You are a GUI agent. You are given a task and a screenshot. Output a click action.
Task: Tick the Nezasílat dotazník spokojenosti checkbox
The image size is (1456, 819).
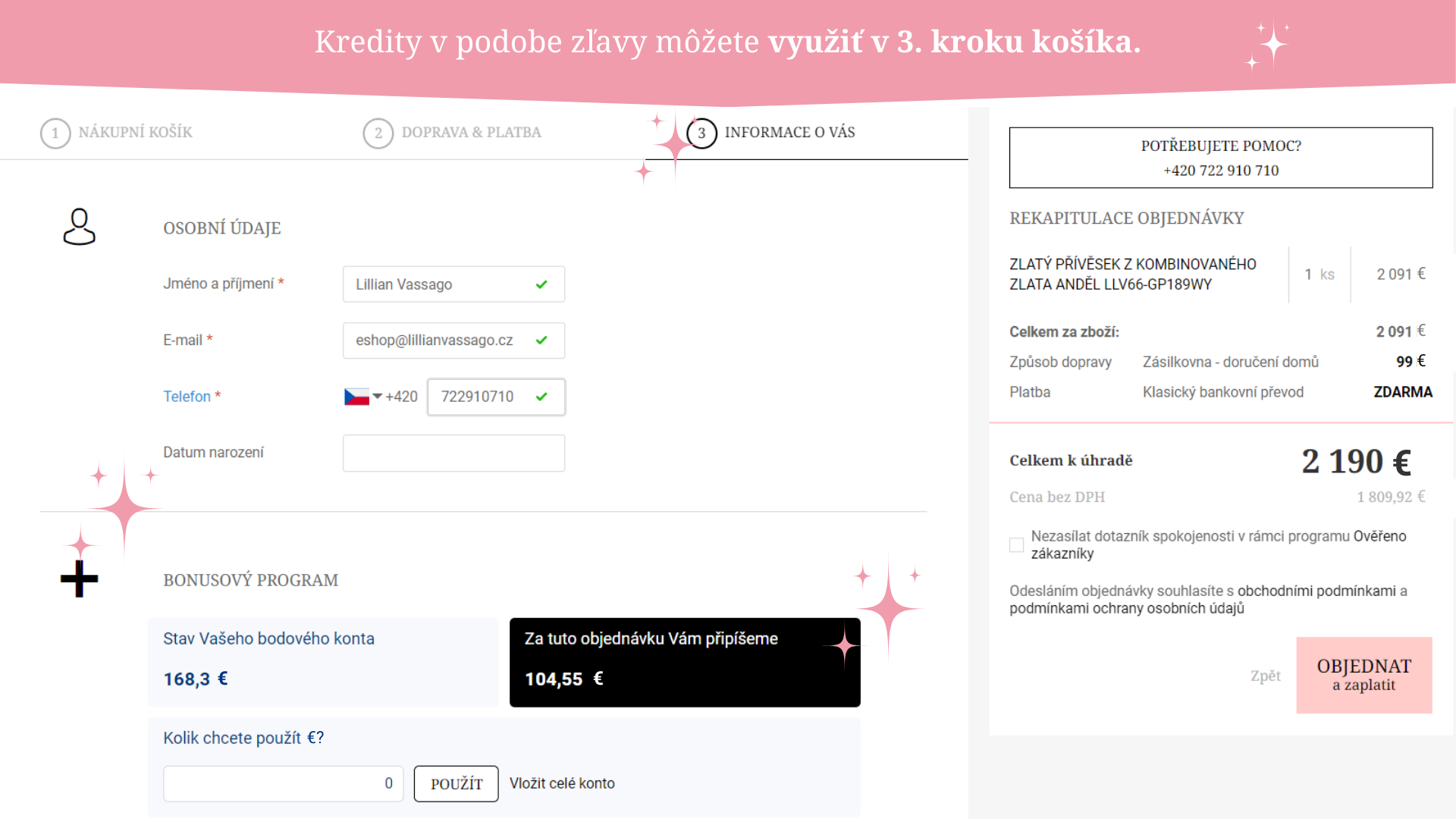1017,544
